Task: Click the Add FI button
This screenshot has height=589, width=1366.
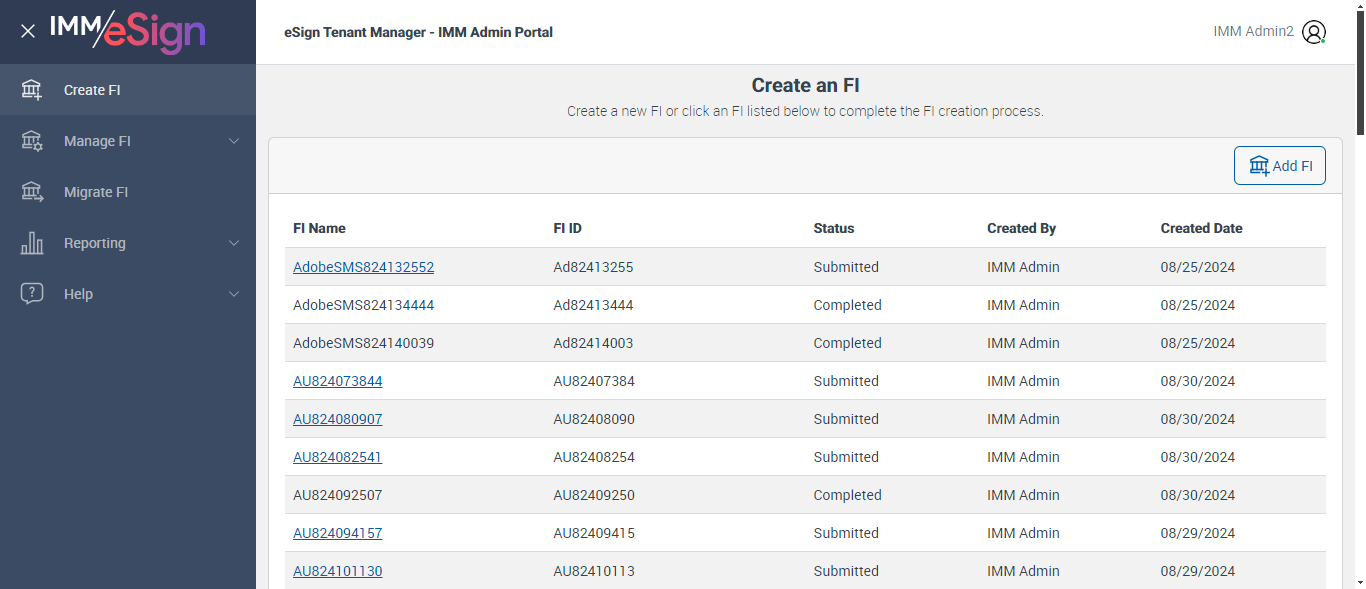Action: pos(1280,166)
